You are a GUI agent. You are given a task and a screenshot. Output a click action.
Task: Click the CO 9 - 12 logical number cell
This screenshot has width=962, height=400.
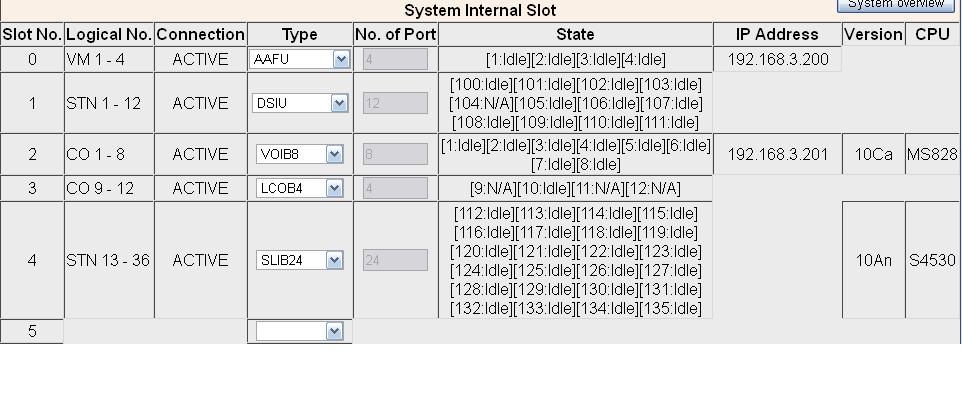click(108, 188)
